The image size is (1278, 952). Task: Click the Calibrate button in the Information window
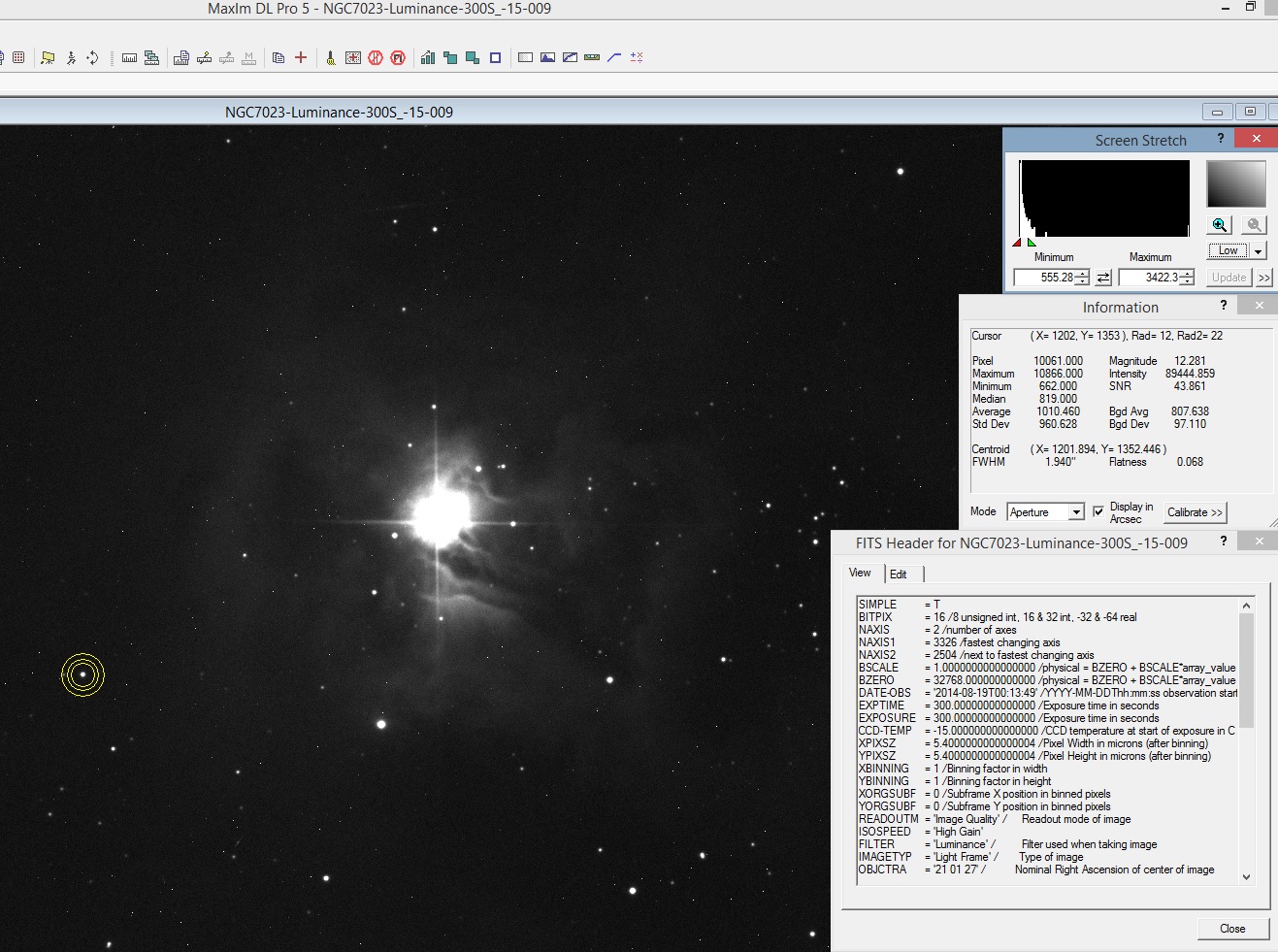[x=1195, y=512]
